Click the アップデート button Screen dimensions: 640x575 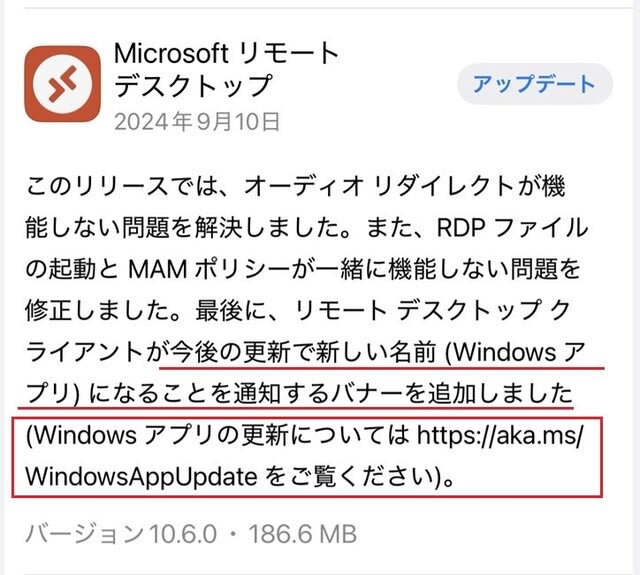535,84
